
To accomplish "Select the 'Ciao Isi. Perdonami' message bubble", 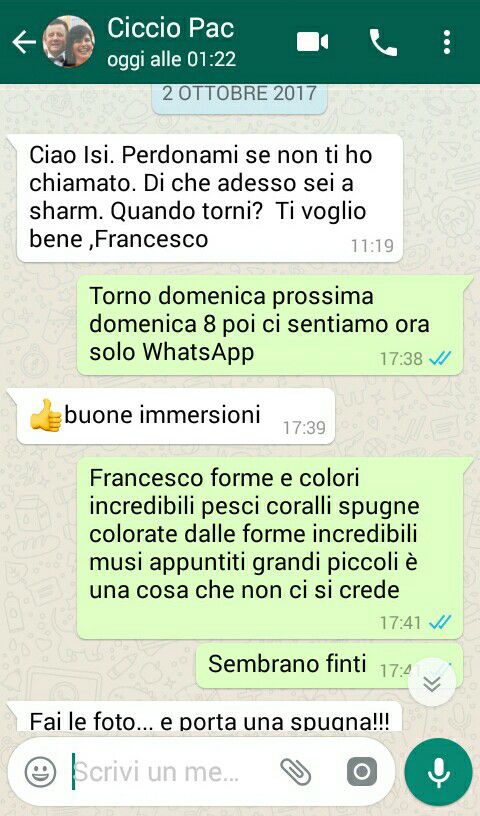I will (x=210, y=198).
